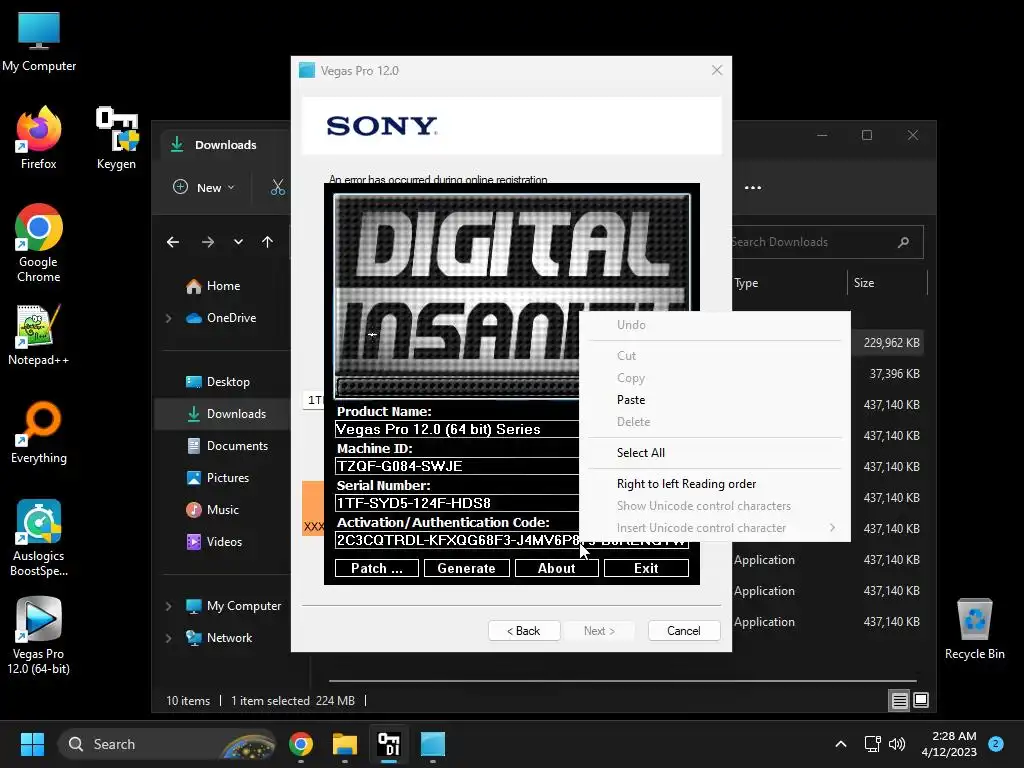Sort Explorer files by Size column
This screenshot has height=768, width=1024.
coord(887,283)
